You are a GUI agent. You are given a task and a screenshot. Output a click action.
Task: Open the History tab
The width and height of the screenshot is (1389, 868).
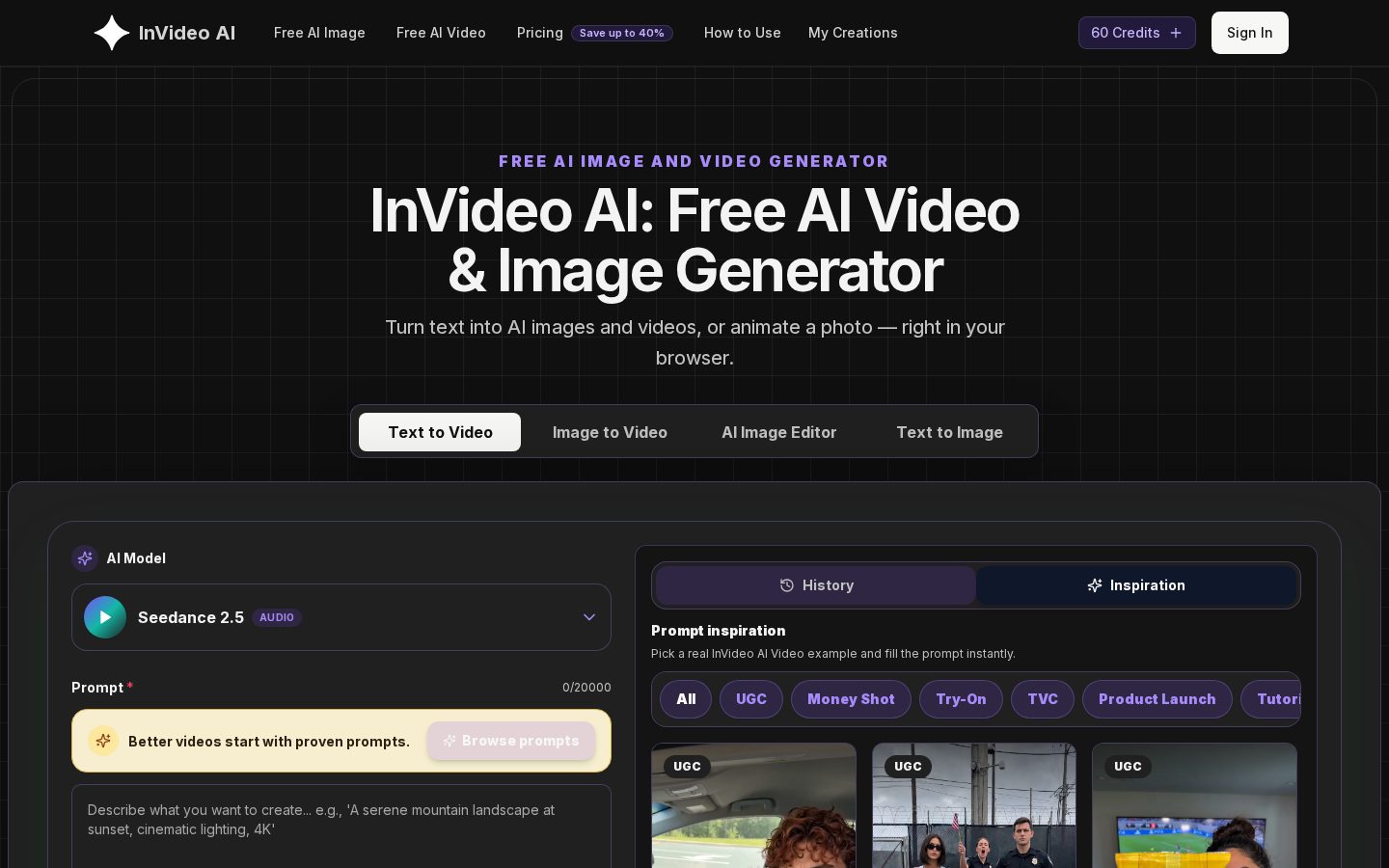coord(816,585)
